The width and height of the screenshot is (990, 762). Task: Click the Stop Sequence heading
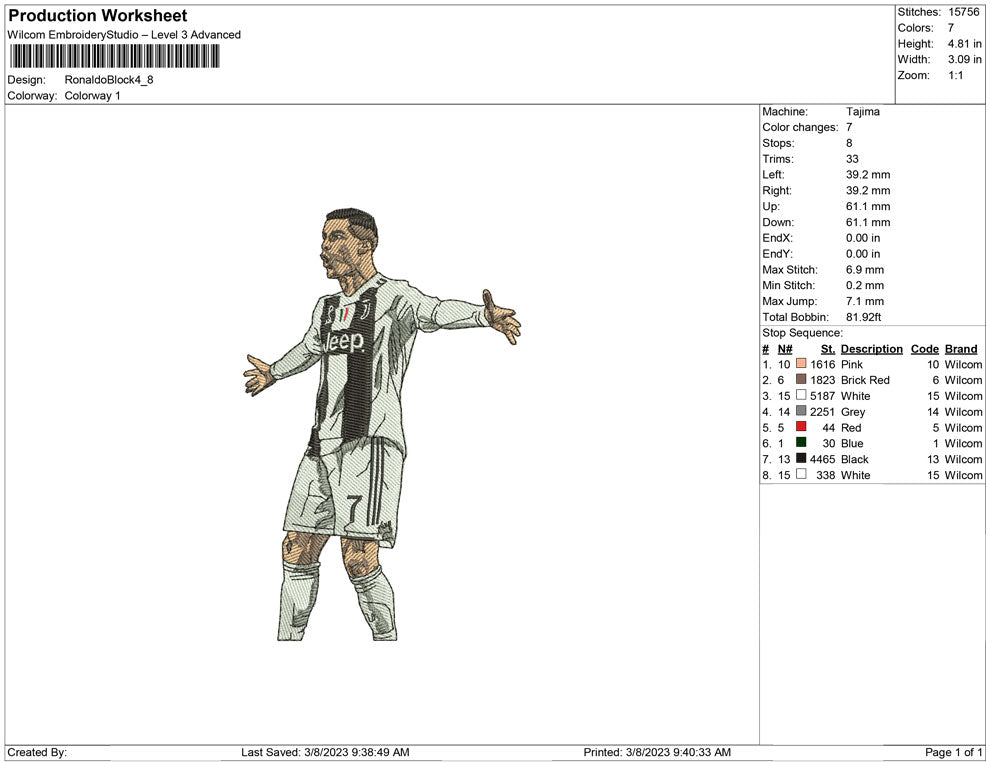tap(802, 333)
